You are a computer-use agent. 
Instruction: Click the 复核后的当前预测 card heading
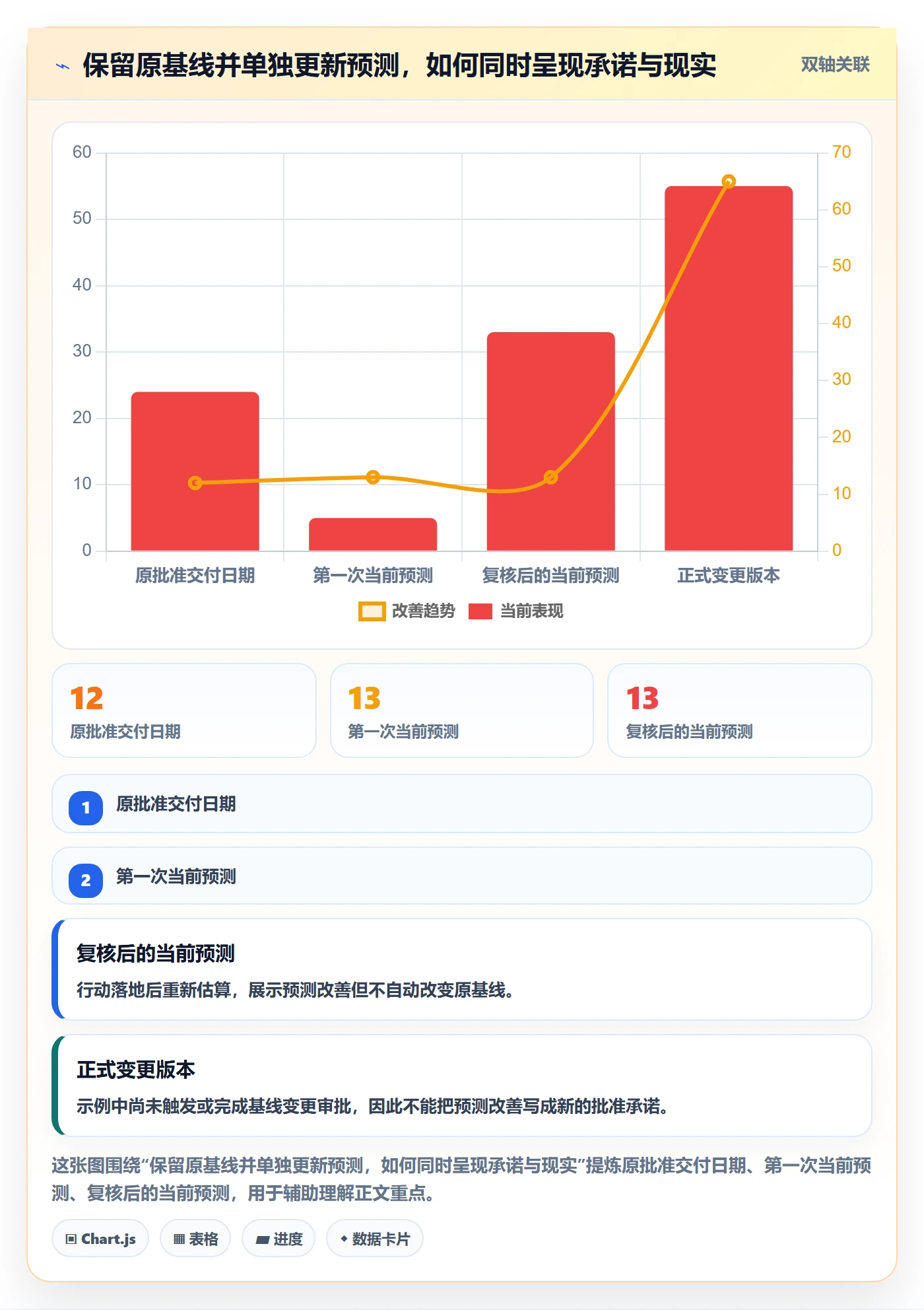(156, 953)
